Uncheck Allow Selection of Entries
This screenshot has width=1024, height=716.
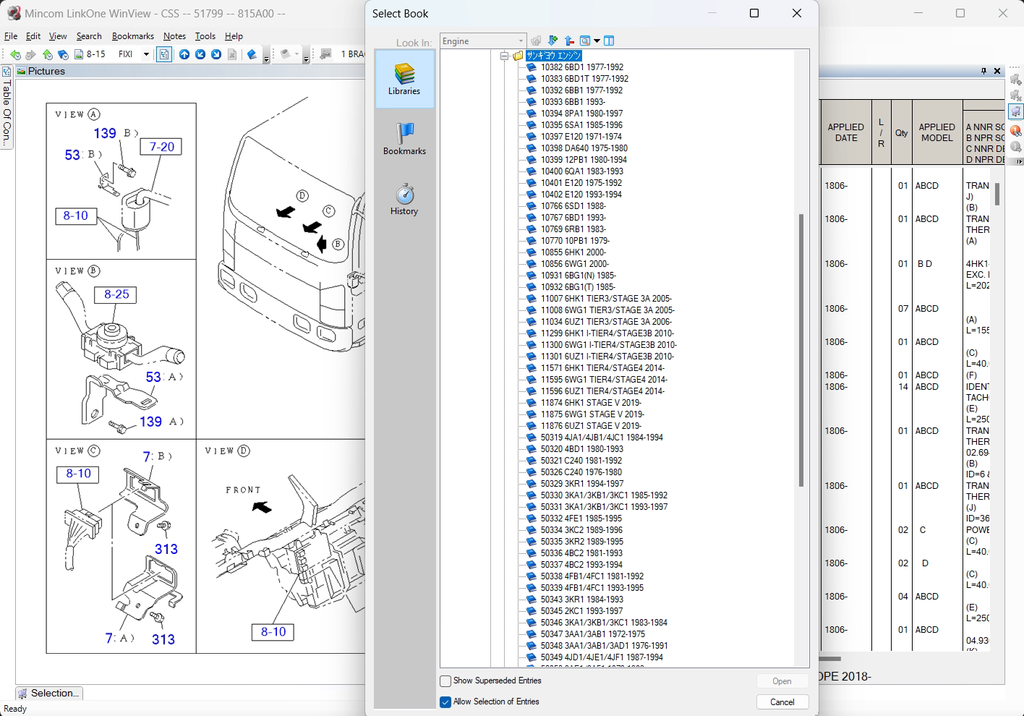click(x=446, y=702)
